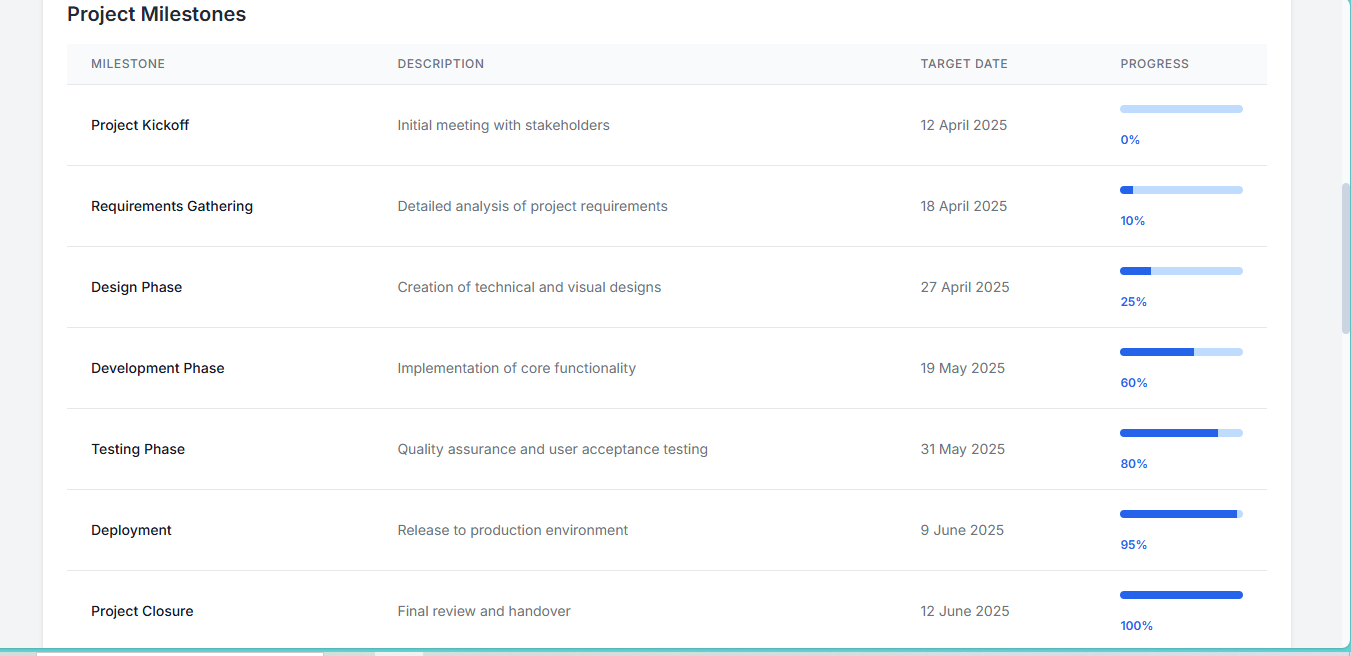Click the Target Date column header
1351x656 pixels.
tap(964, 64)
